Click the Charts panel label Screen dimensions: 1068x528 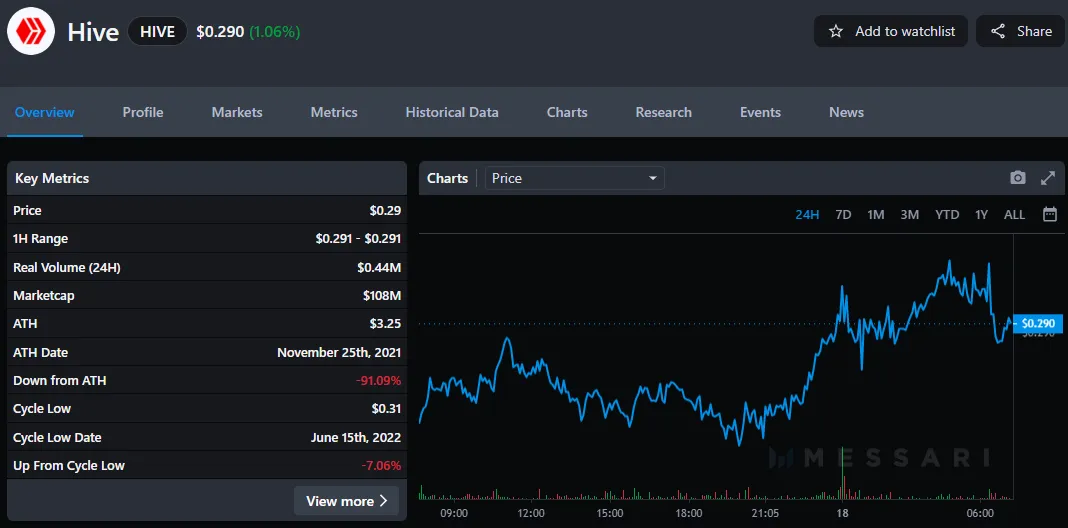point(447,178)
